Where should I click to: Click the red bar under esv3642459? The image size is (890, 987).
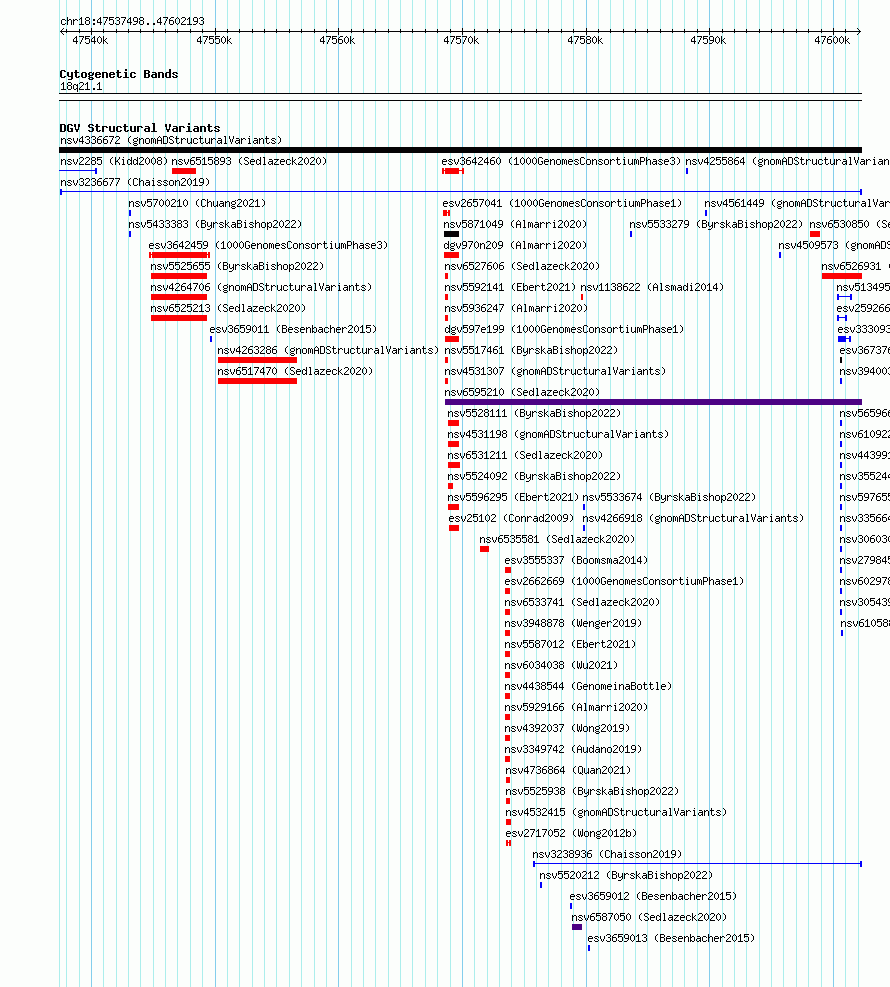pos(179,255)
